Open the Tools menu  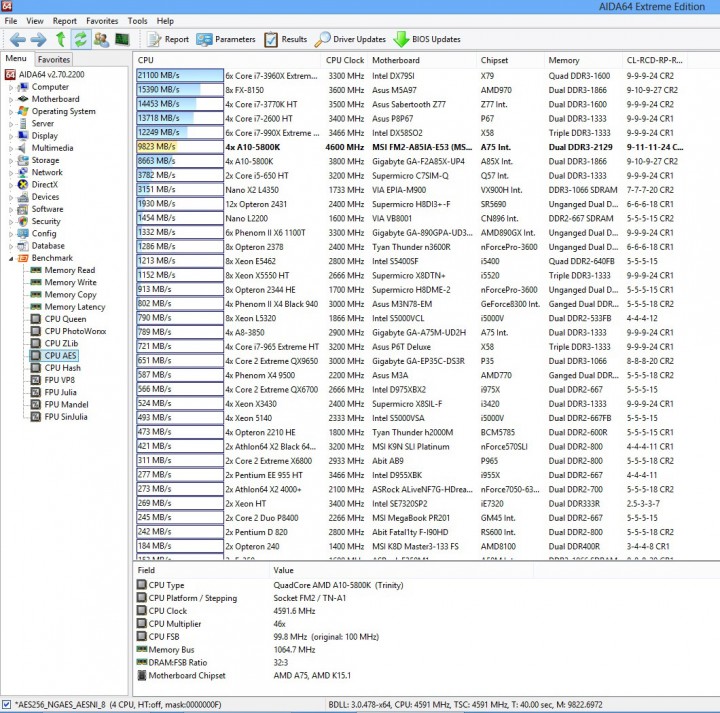click(x=137, y=21)
